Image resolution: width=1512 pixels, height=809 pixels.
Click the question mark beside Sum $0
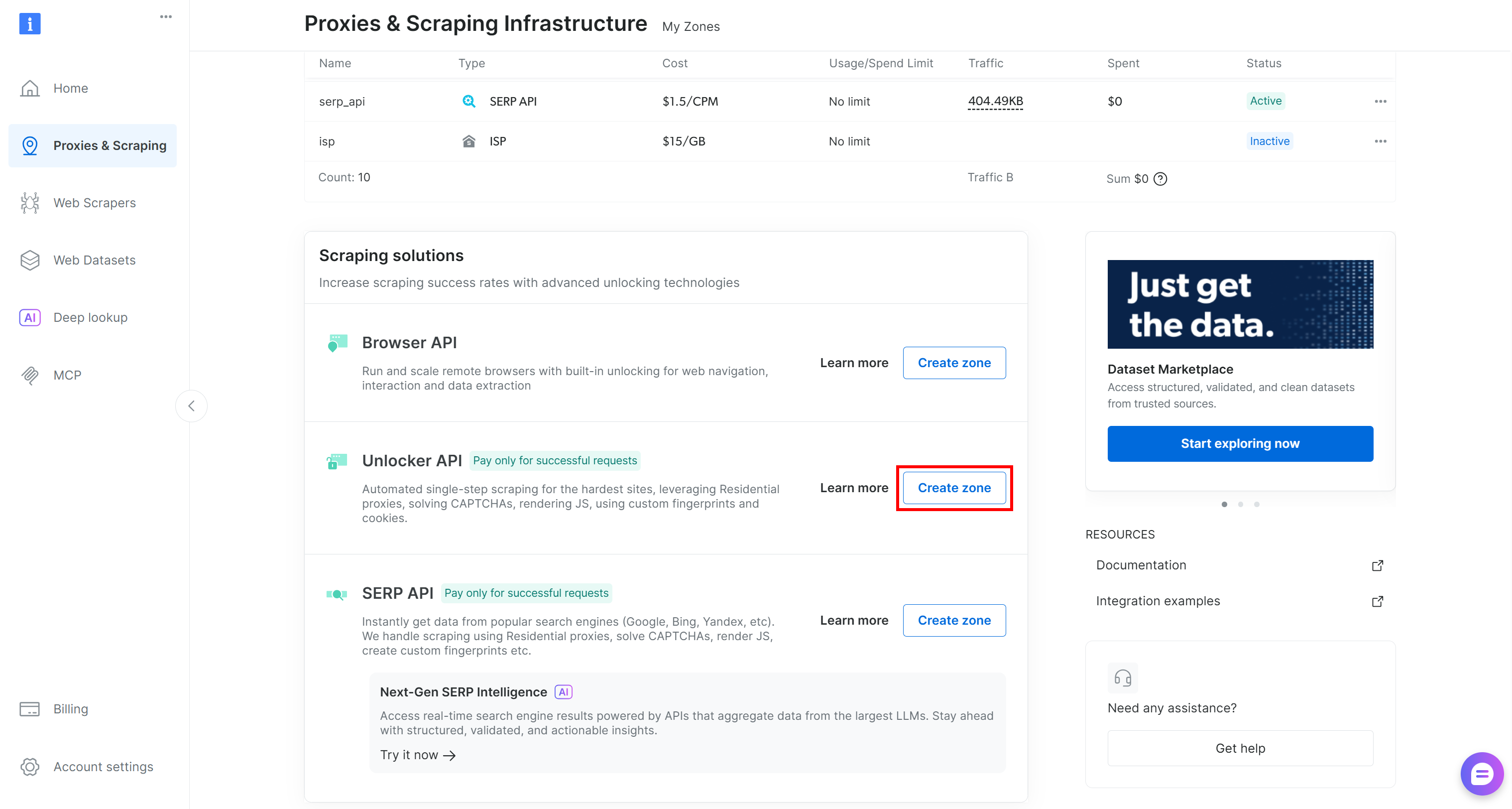1161,179
